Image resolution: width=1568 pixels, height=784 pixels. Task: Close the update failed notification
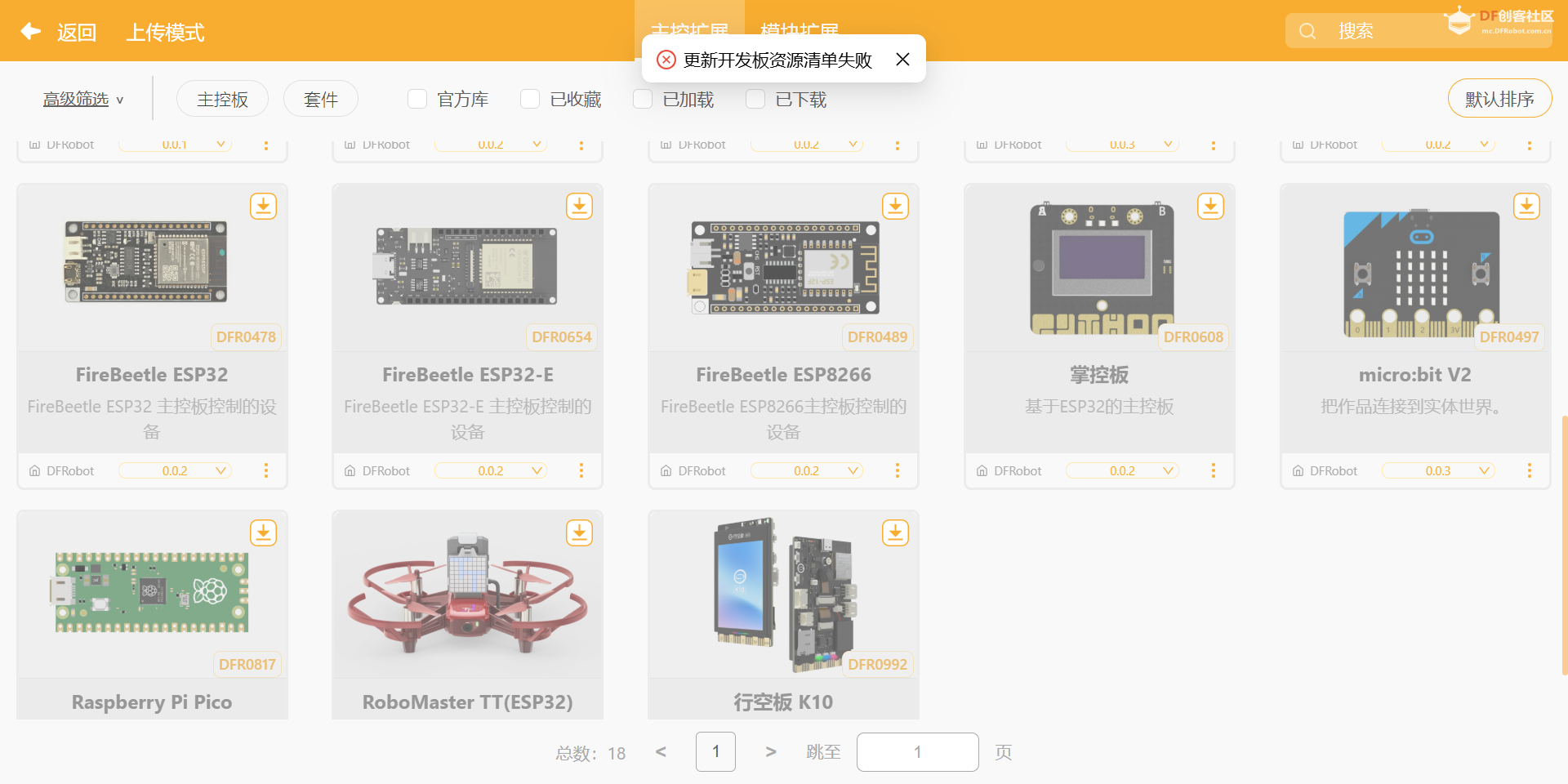coord(902,59)
